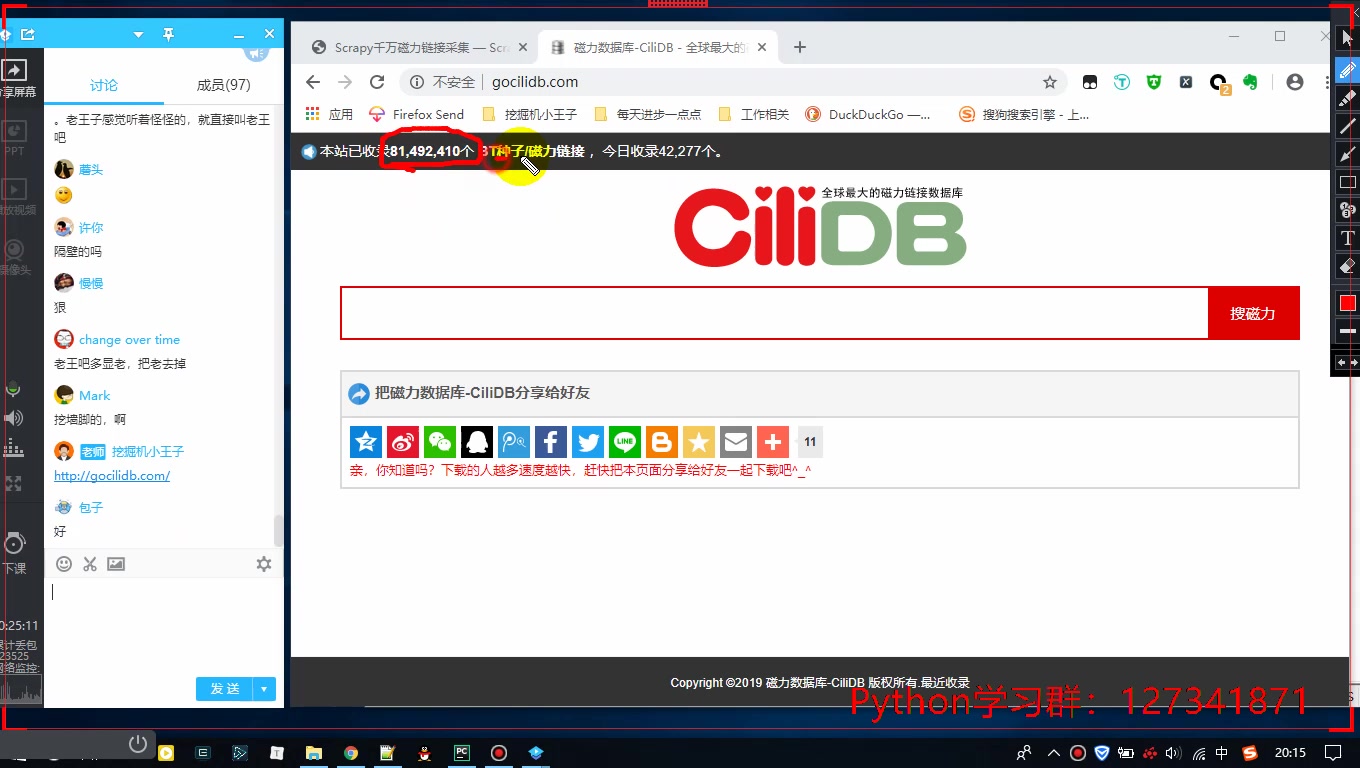
Task: Reload the gocilidb.com page
Action: (x=377, y=82)
